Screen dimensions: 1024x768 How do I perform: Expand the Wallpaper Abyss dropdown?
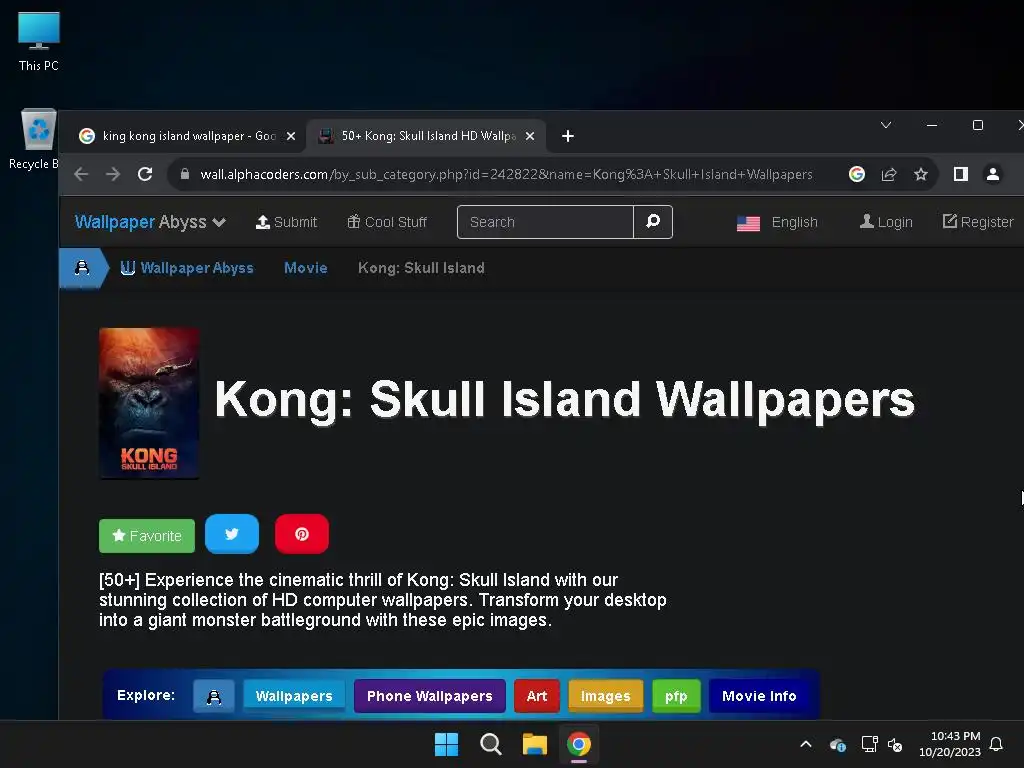pos(150,222)
